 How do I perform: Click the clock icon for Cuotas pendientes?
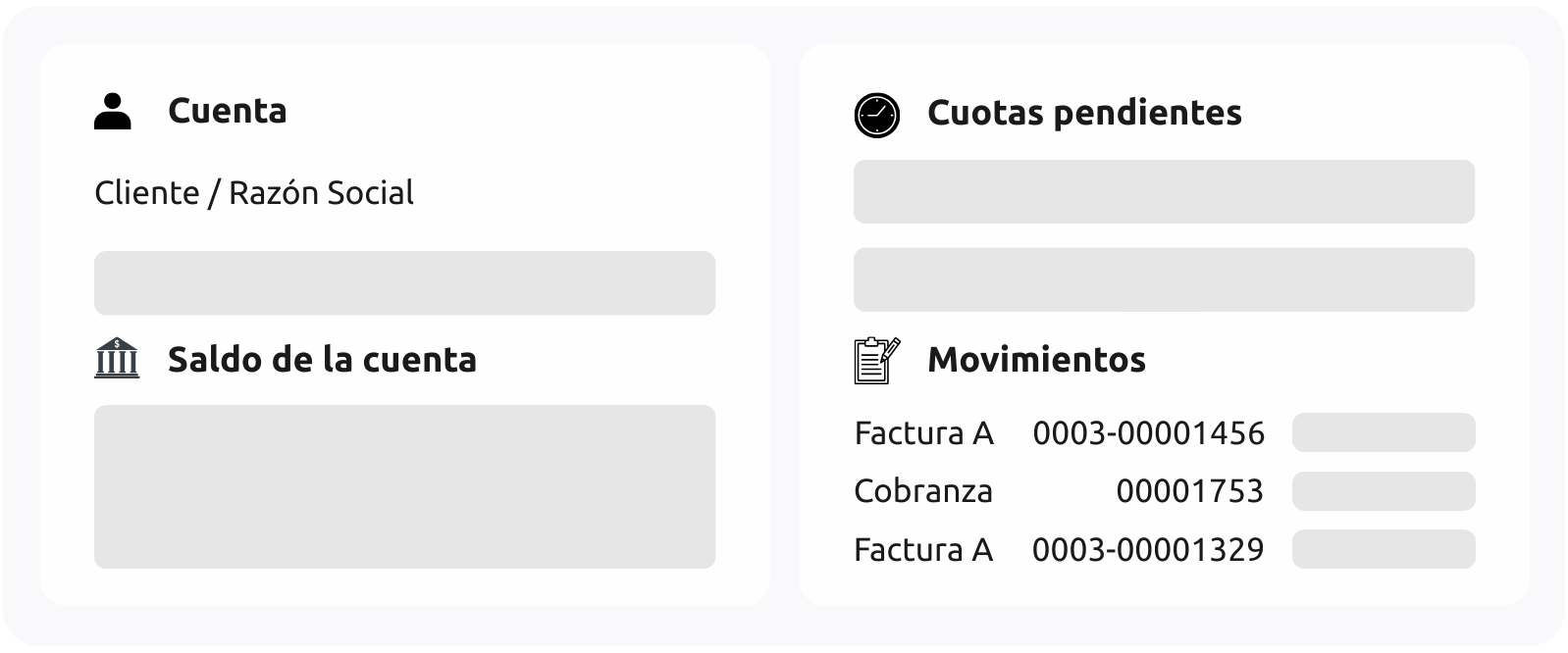tap(876, 115)
